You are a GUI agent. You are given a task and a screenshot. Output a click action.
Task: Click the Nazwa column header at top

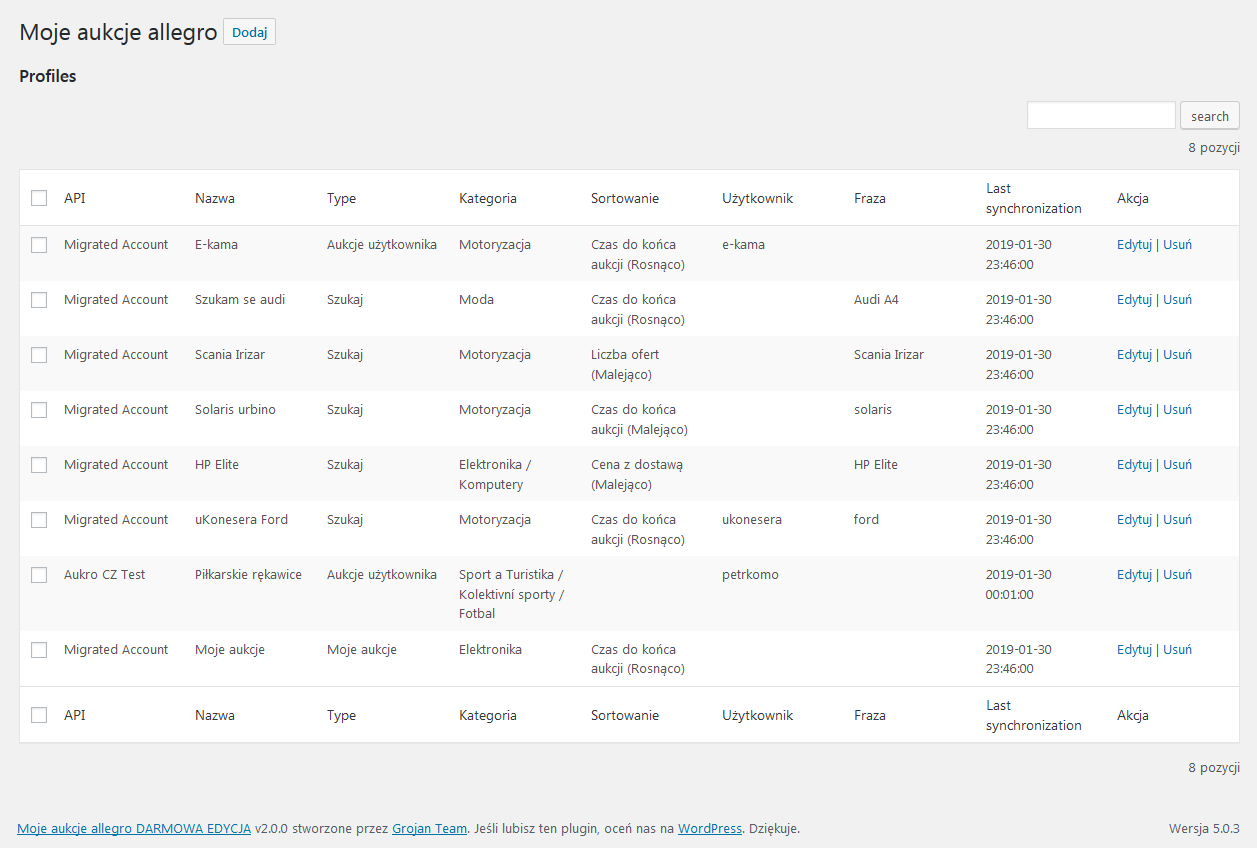tap(215, 198)
